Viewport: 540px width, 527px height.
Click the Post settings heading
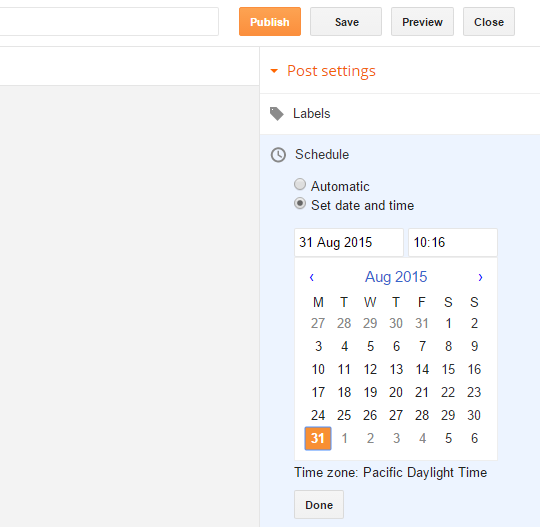click(331, 71)
